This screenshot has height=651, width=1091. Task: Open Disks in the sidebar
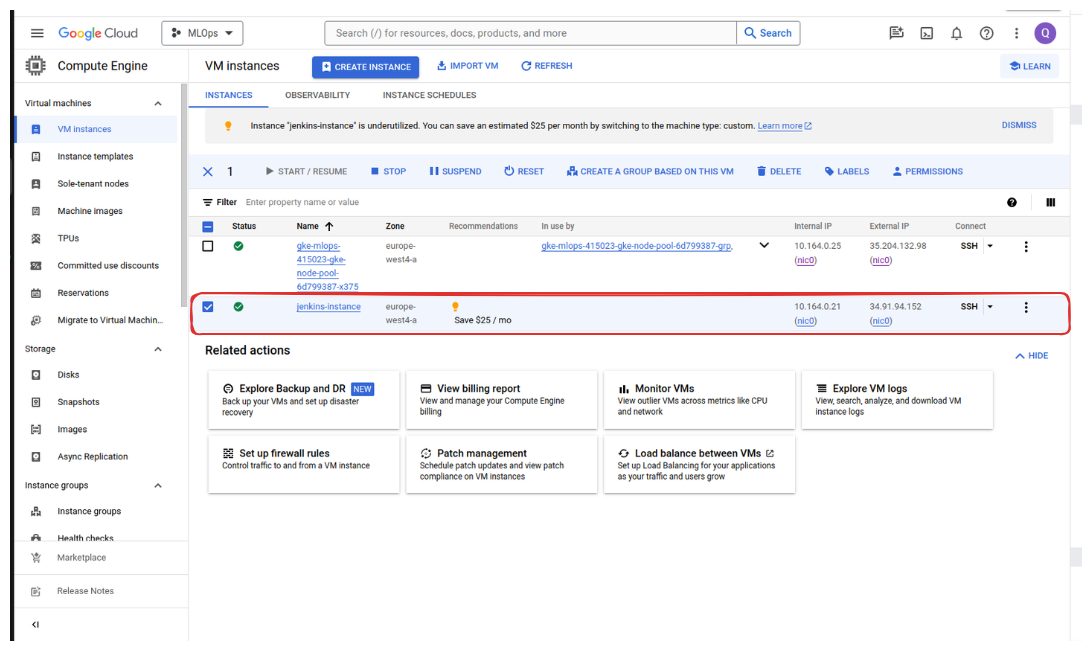tap(68, 375)
